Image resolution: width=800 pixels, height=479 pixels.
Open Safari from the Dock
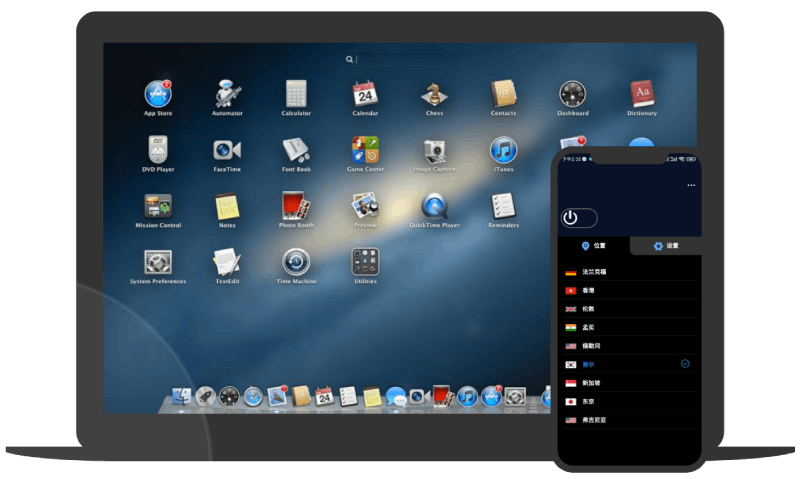[254, 397]
